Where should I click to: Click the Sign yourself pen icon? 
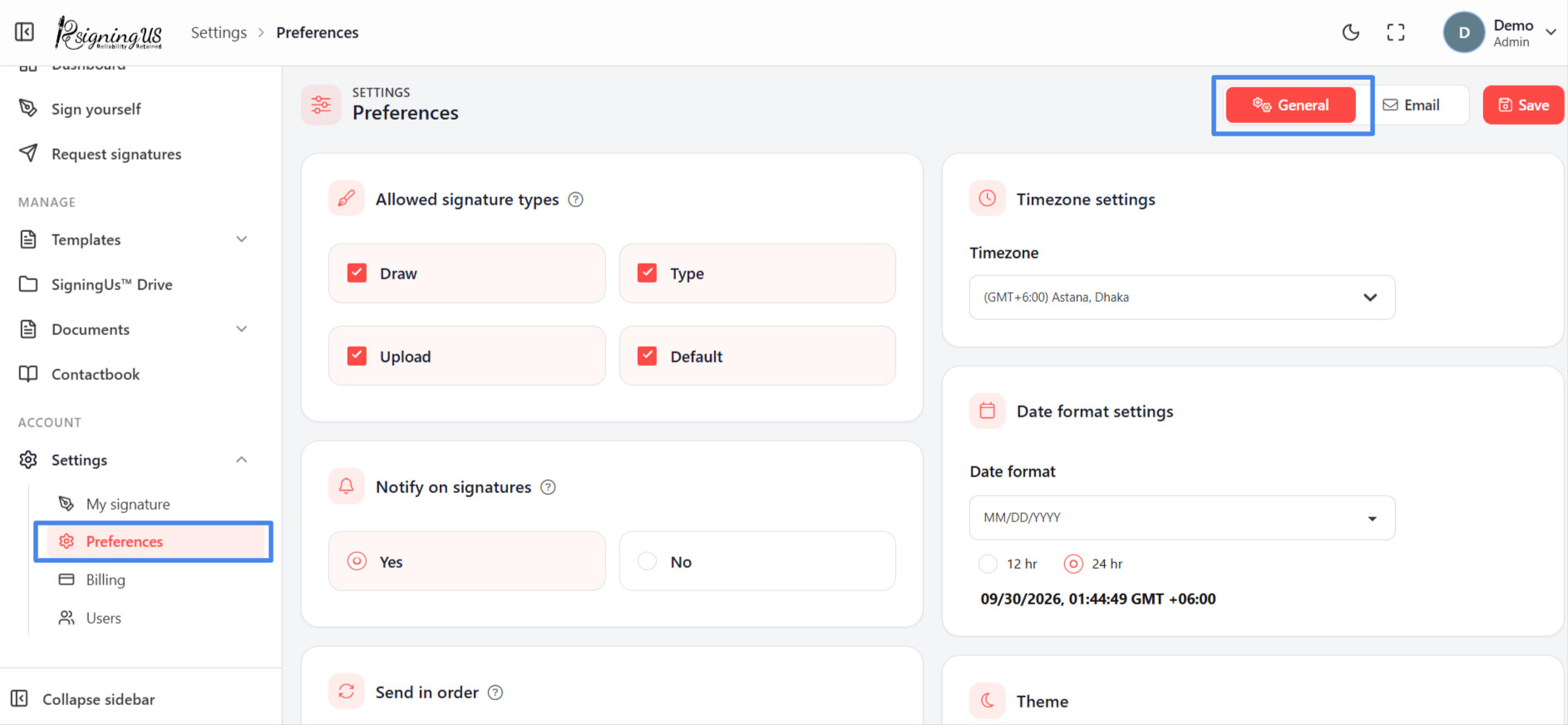28,109
